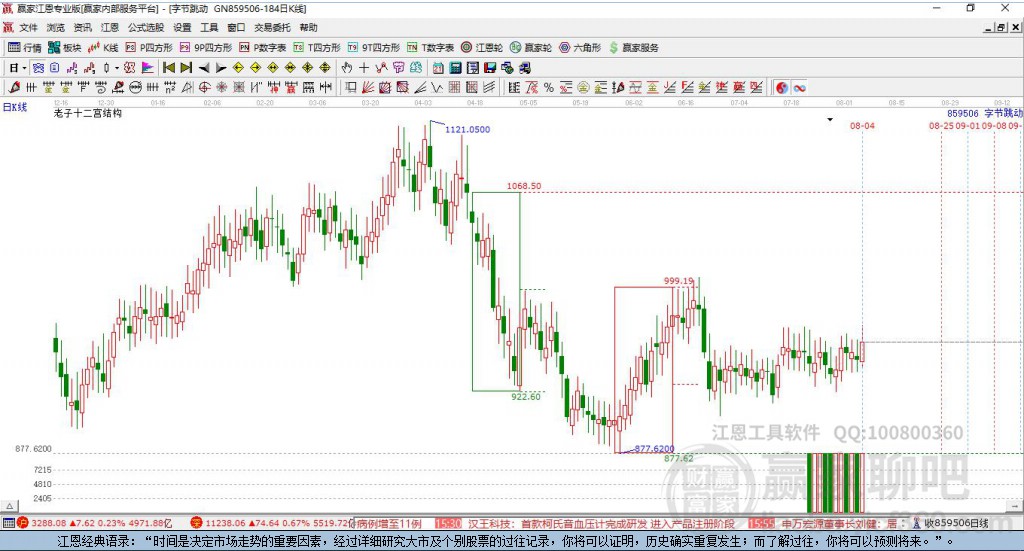Select the V-shape wave tool
The width and height of the screenshot is (1024, 551).
pos(437,87)
